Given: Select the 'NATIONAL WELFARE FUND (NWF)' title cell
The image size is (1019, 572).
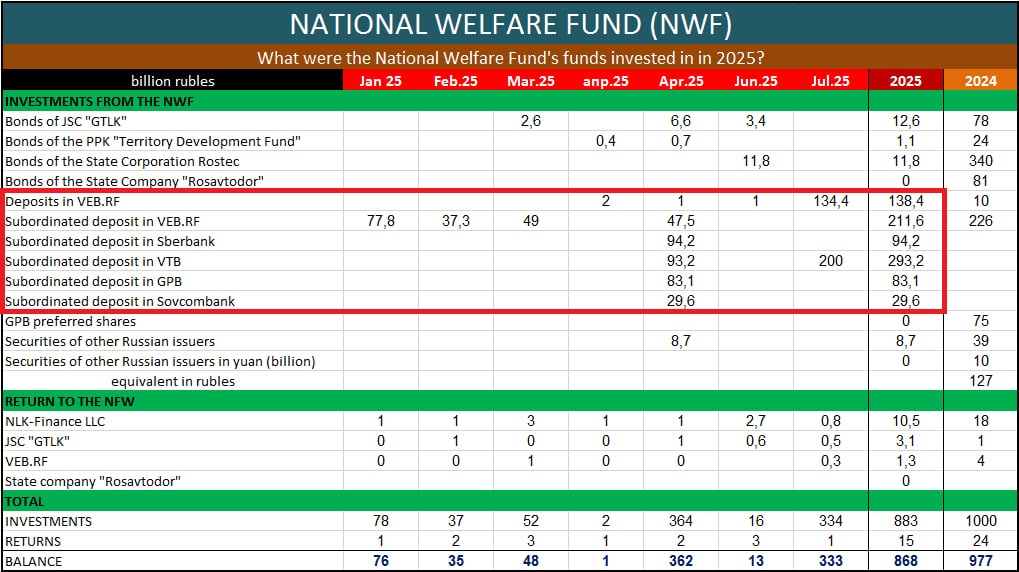Looking at the screenshot, I should click(x=510, y=24).
